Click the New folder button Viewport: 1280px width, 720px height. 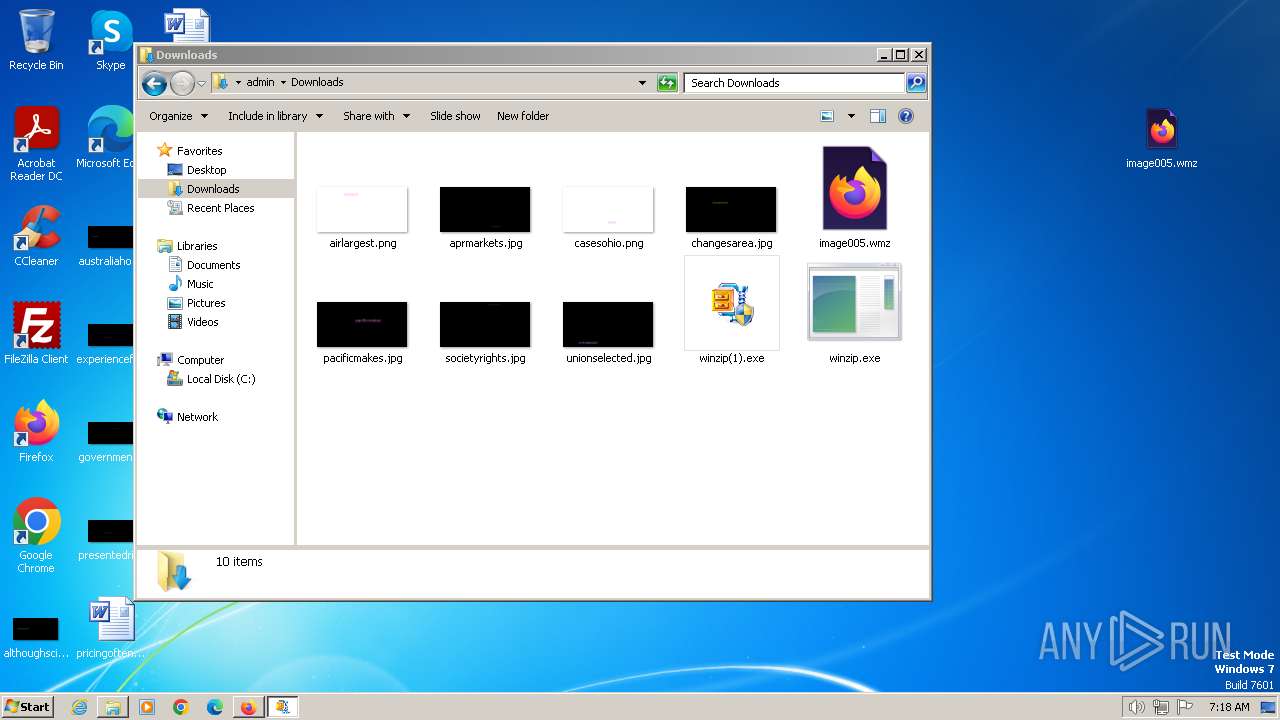click(523, 116)
